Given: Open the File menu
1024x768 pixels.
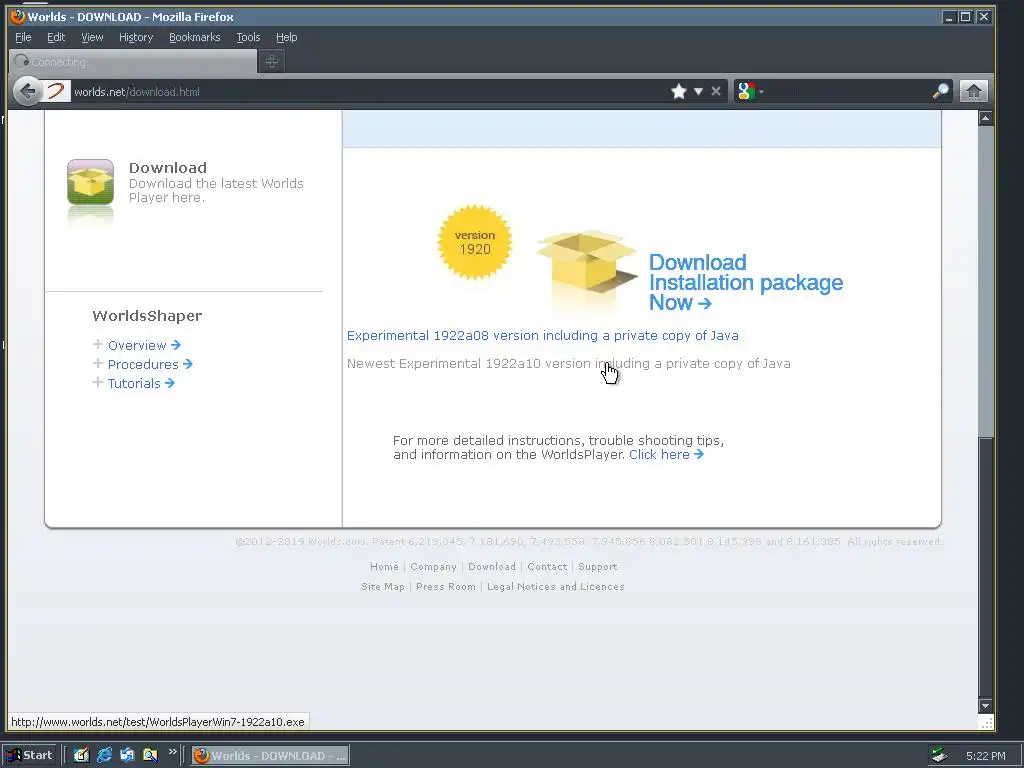Looking at the screenshot, I should click(x=23, y=37).
